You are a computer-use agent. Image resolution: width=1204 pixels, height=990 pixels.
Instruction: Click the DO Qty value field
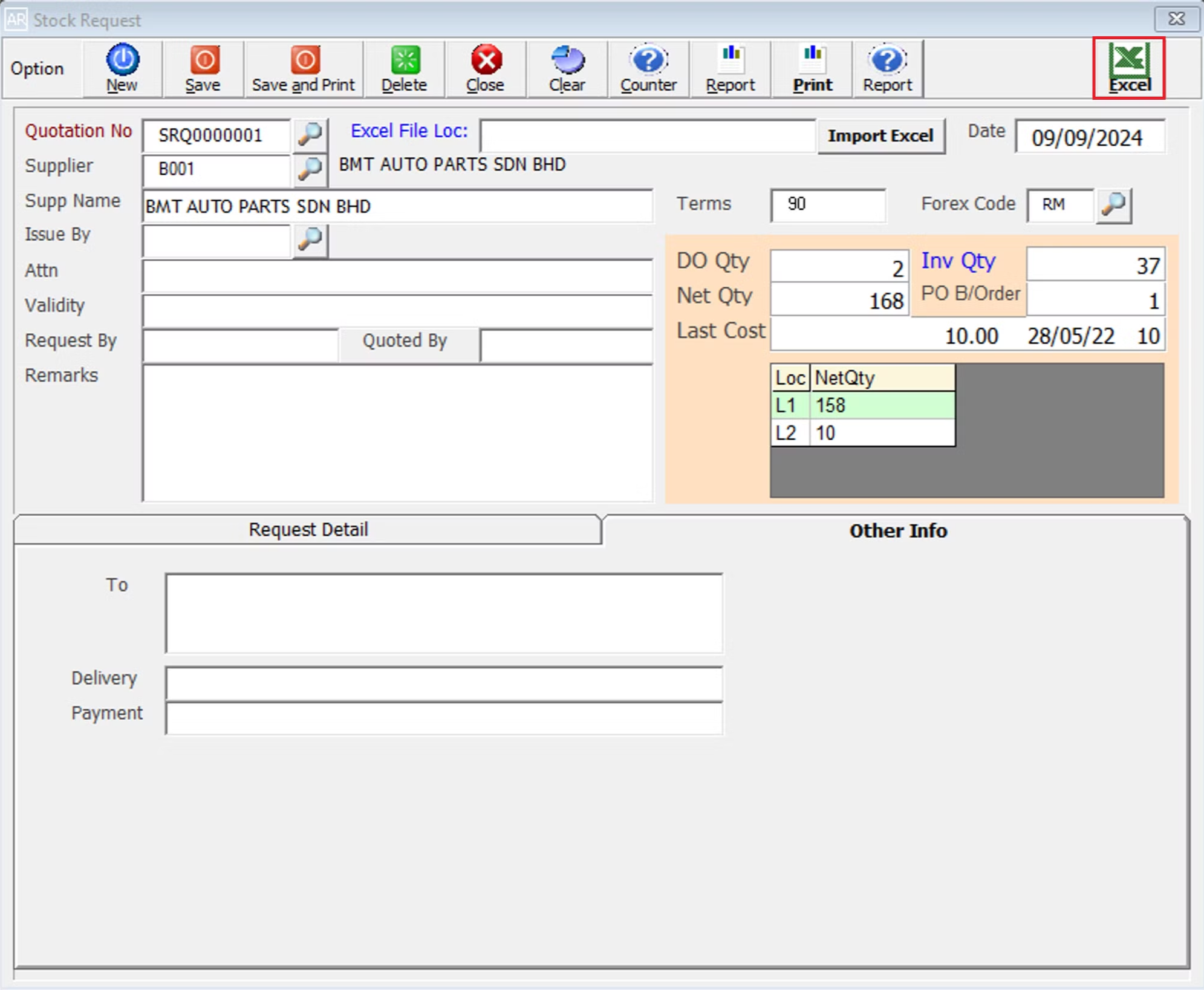coord(839,267)
